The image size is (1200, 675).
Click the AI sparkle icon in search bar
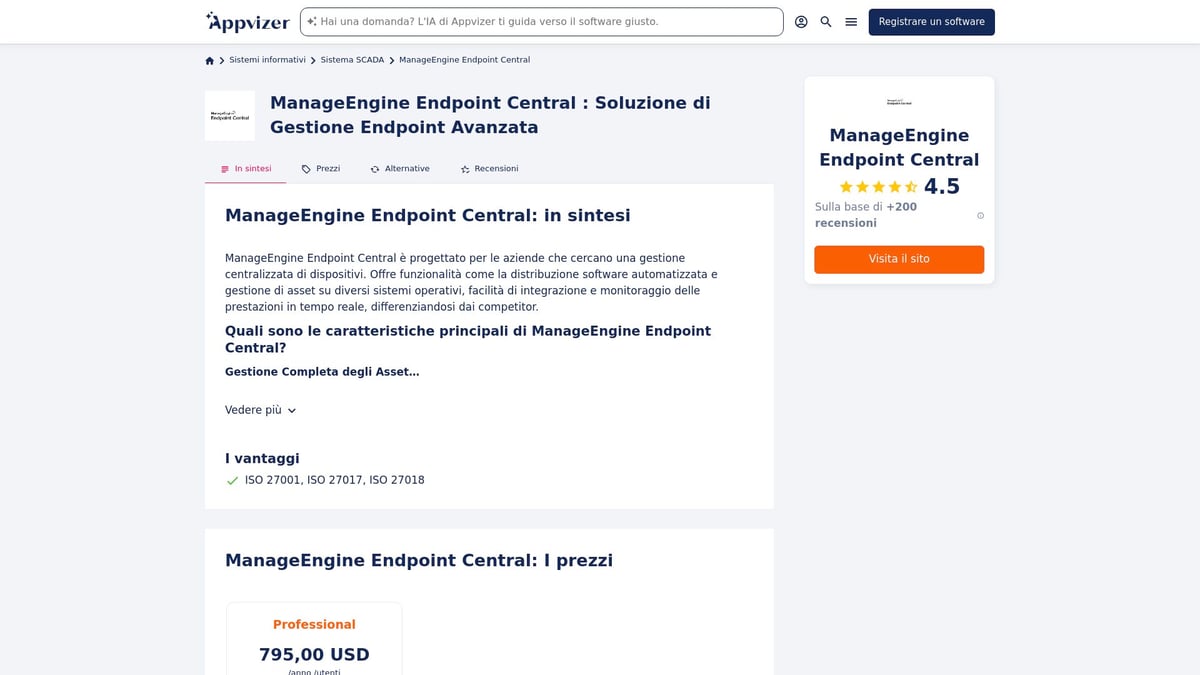point(311,20)
